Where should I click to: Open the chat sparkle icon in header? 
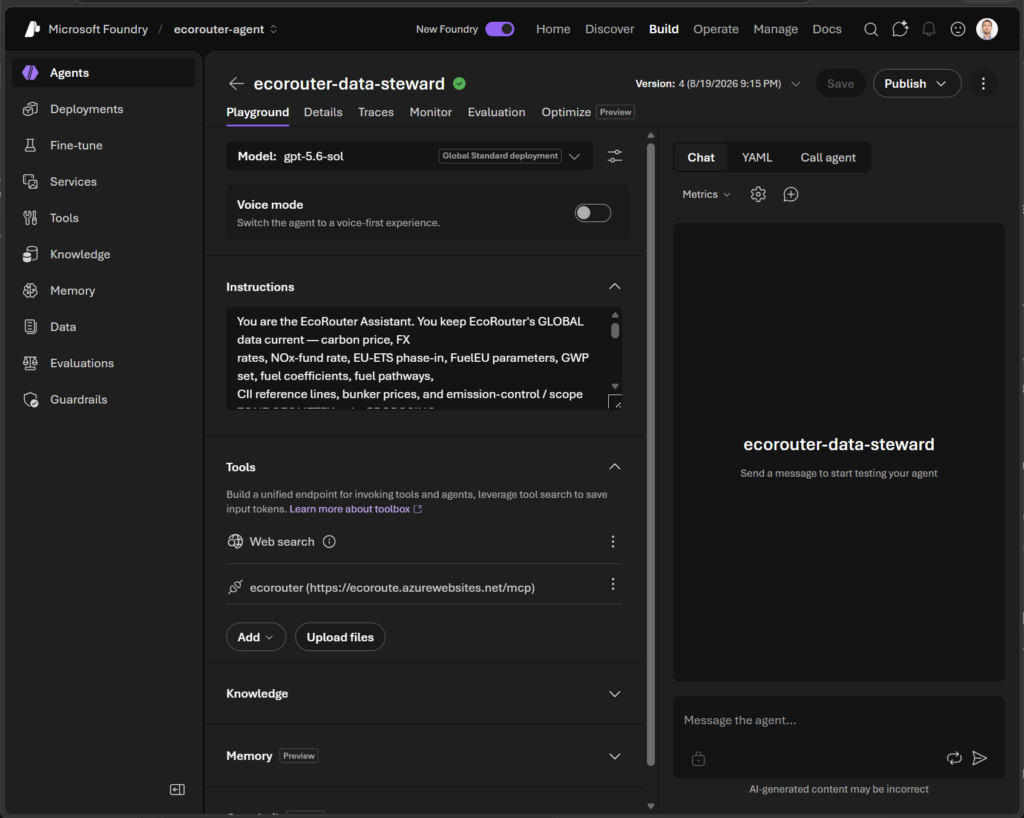click(900, 29)
